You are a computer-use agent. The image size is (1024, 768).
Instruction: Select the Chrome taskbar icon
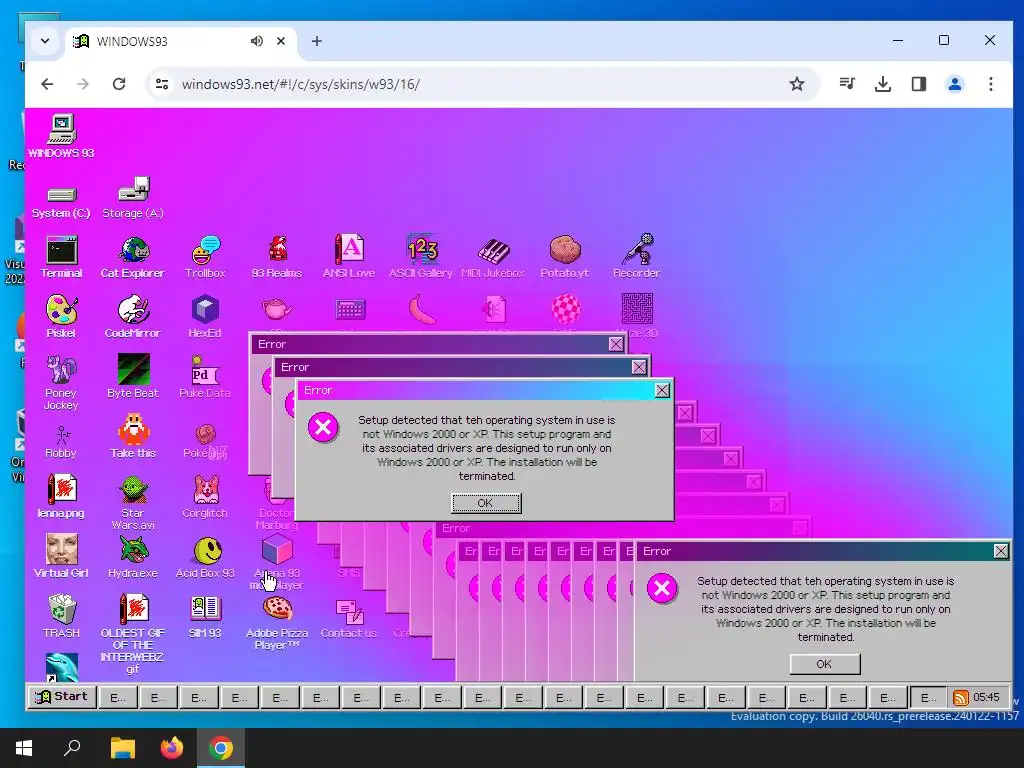point(221,748)
